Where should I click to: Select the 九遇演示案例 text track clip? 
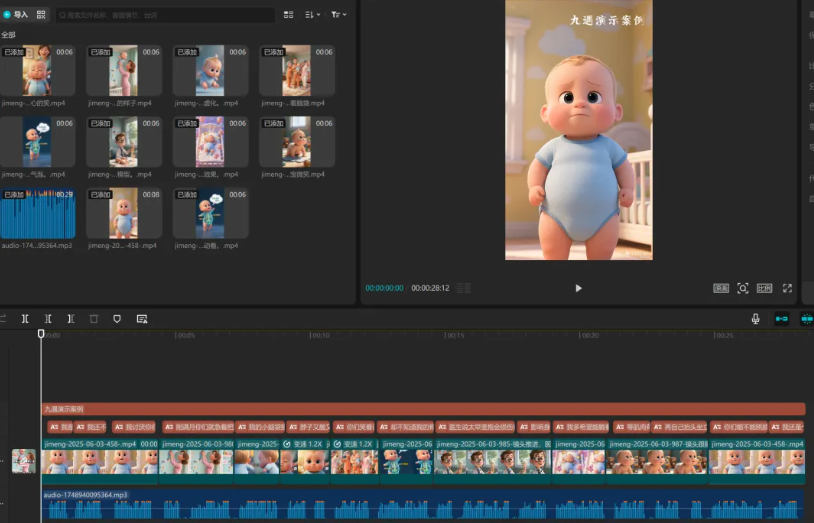click(x=423, y=409)
